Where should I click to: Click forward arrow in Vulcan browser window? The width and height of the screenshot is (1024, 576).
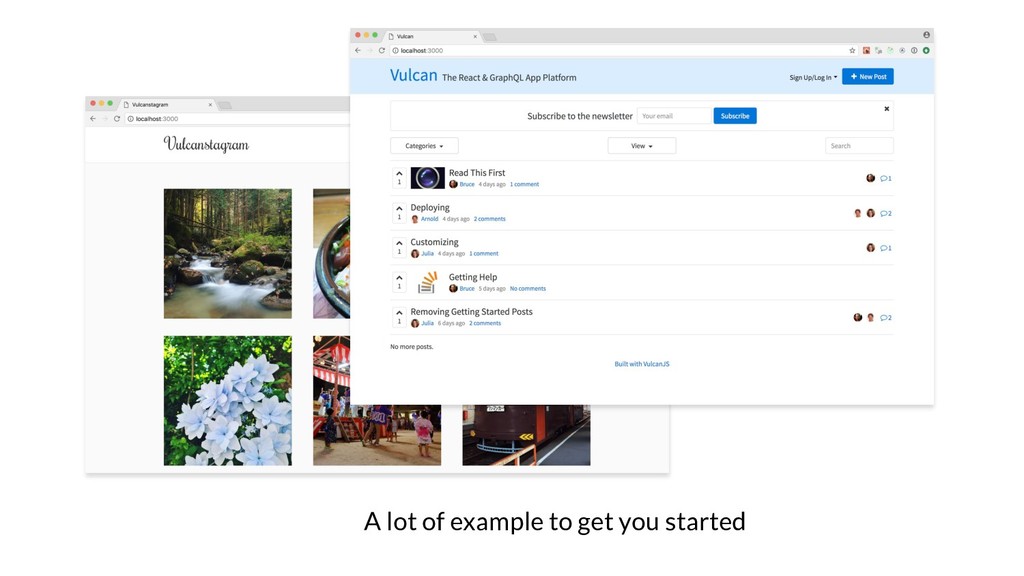click(x=370, y=50)
